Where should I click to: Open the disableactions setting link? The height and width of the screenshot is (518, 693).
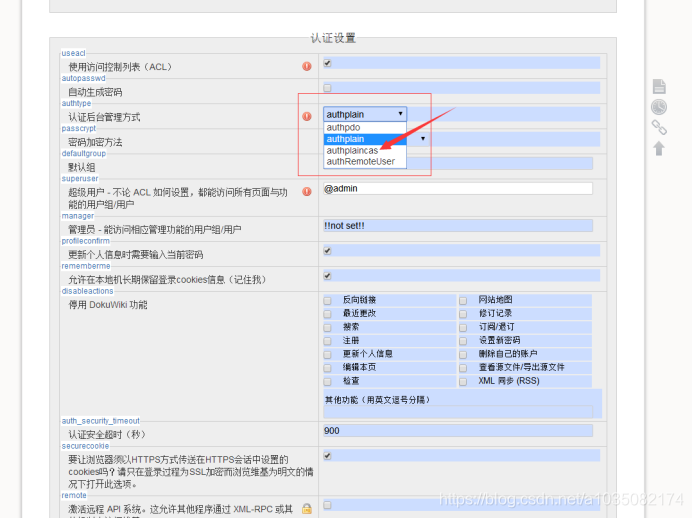(88, 291)
